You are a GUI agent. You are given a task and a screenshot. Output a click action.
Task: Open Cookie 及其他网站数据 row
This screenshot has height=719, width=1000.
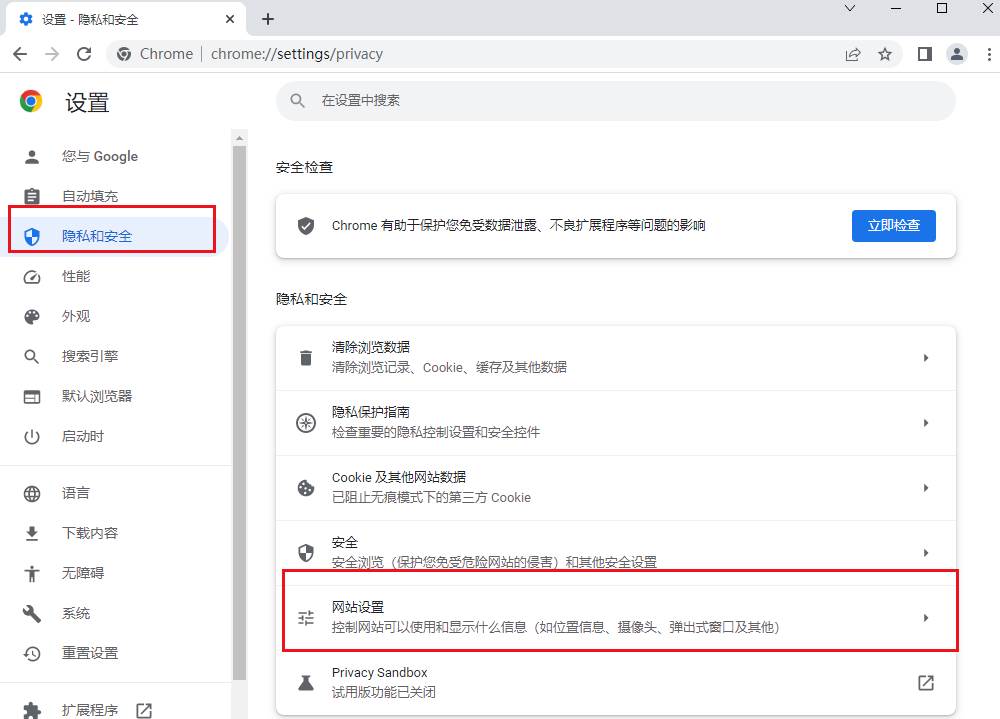[x=616, y=488]
